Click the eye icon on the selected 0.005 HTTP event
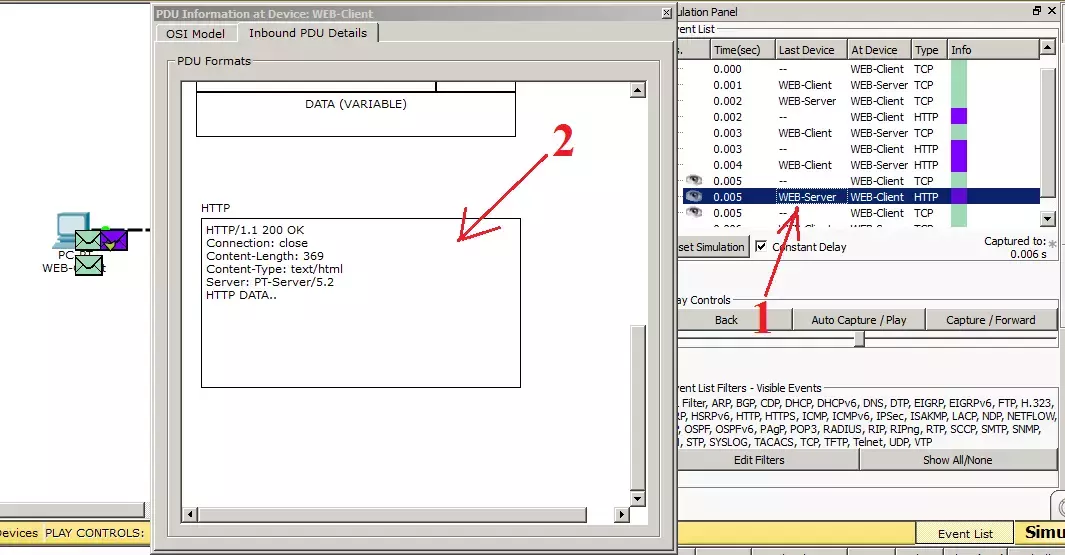 pos(693,196)
